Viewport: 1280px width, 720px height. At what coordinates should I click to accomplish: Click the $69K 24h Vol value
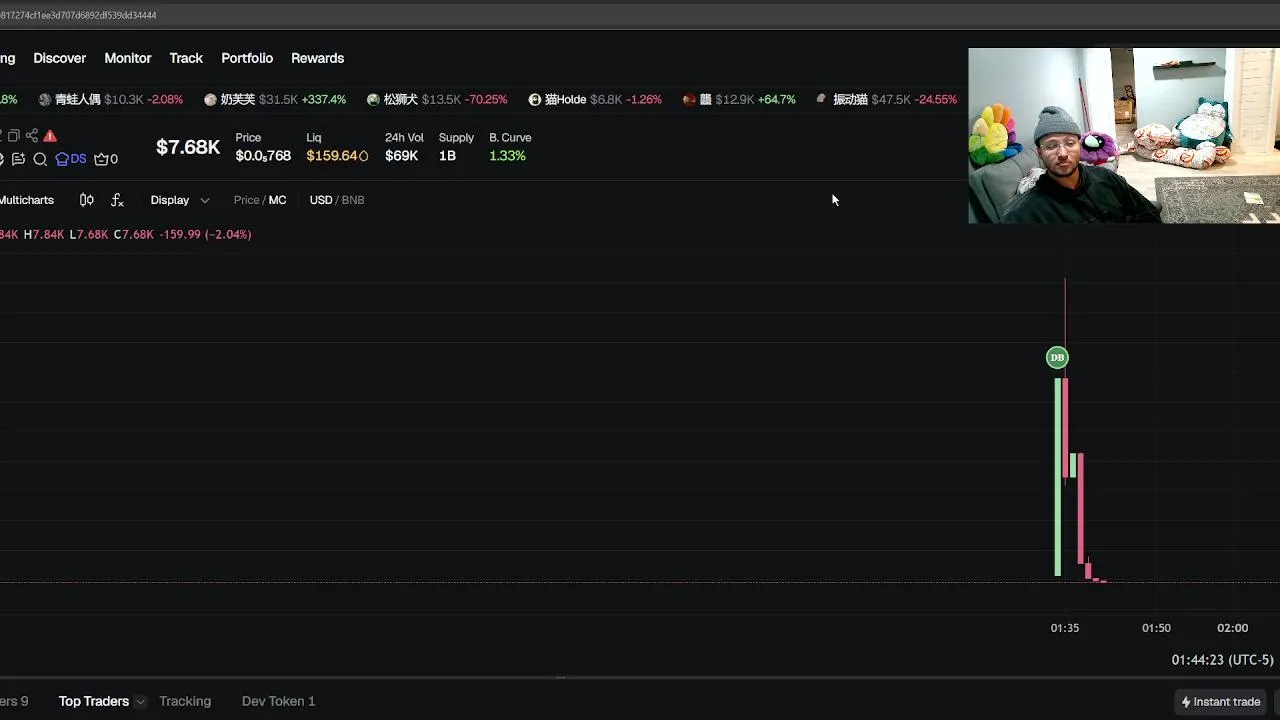(x=401, y=156)
